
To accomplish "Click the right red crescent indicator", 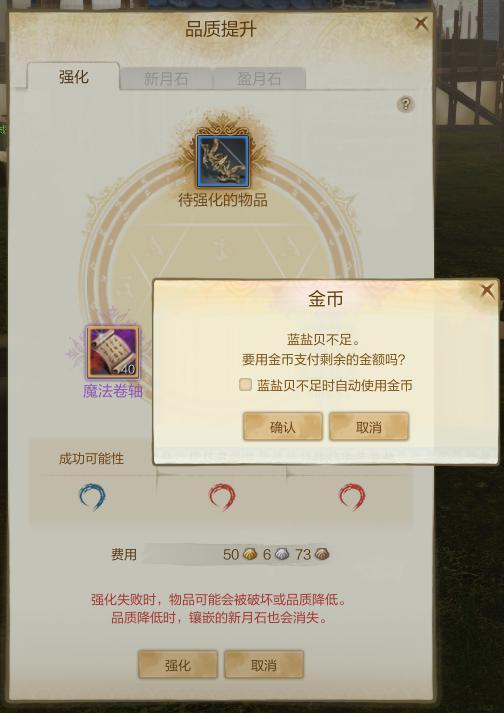I will (x=352, y=497).
